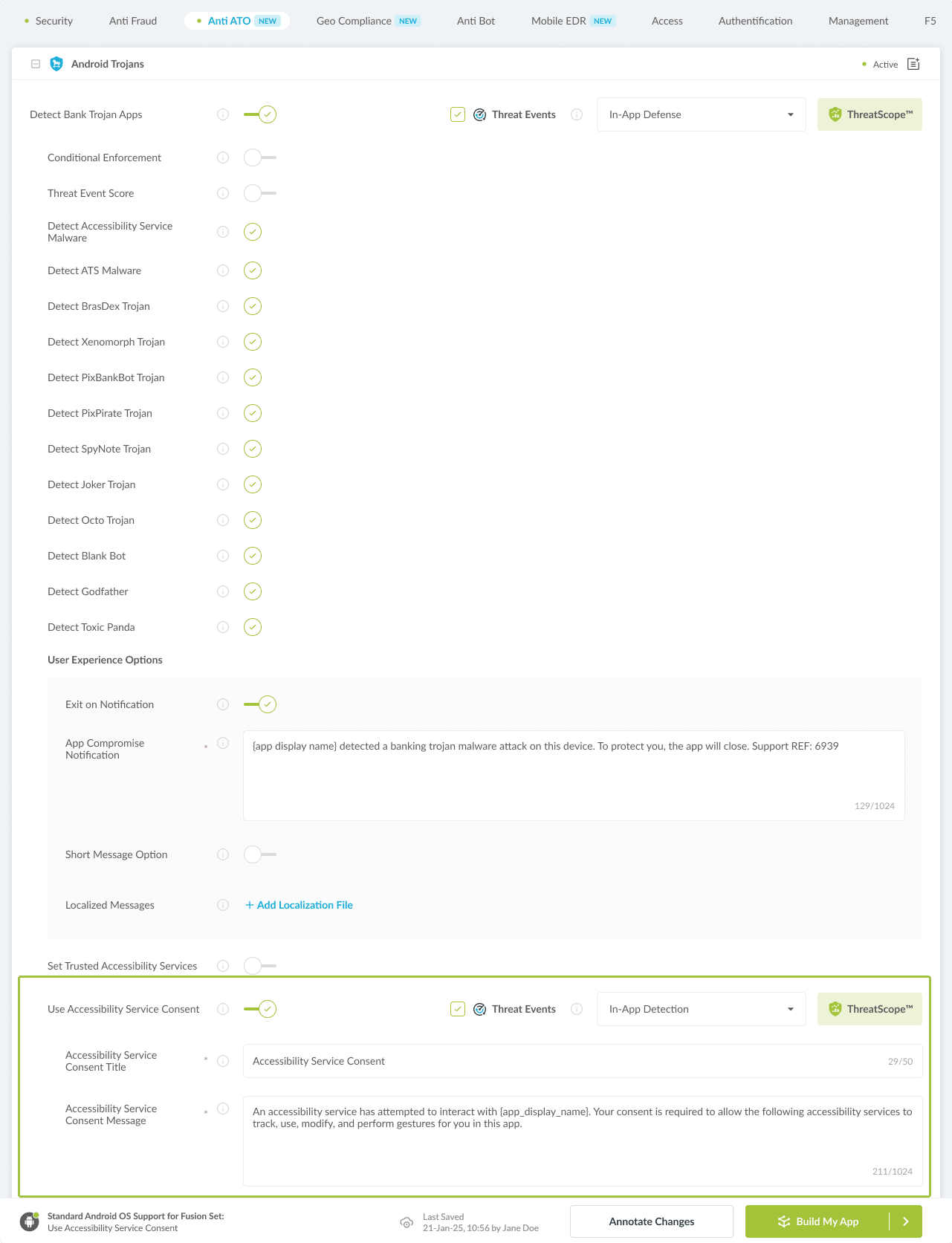Open the notes icon next to Active

tap(913, 64)
